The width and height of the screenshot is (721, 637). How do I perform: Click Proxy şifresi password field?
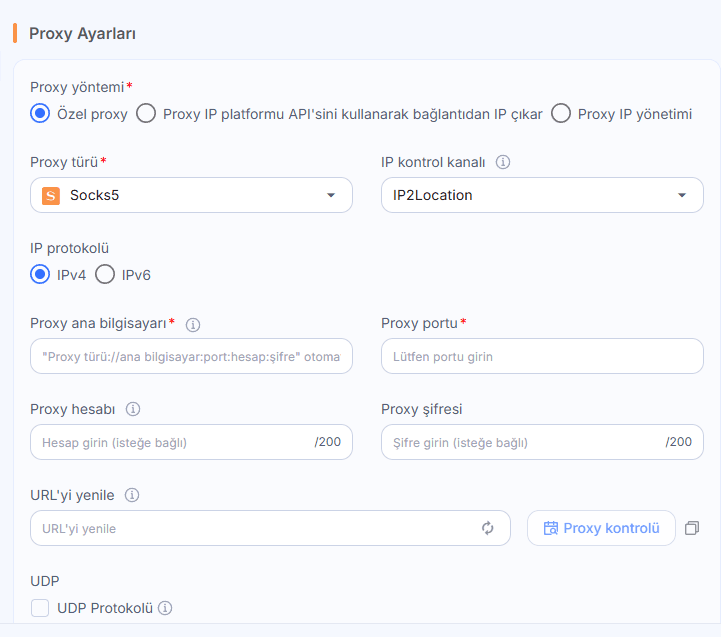pos(542,442)
